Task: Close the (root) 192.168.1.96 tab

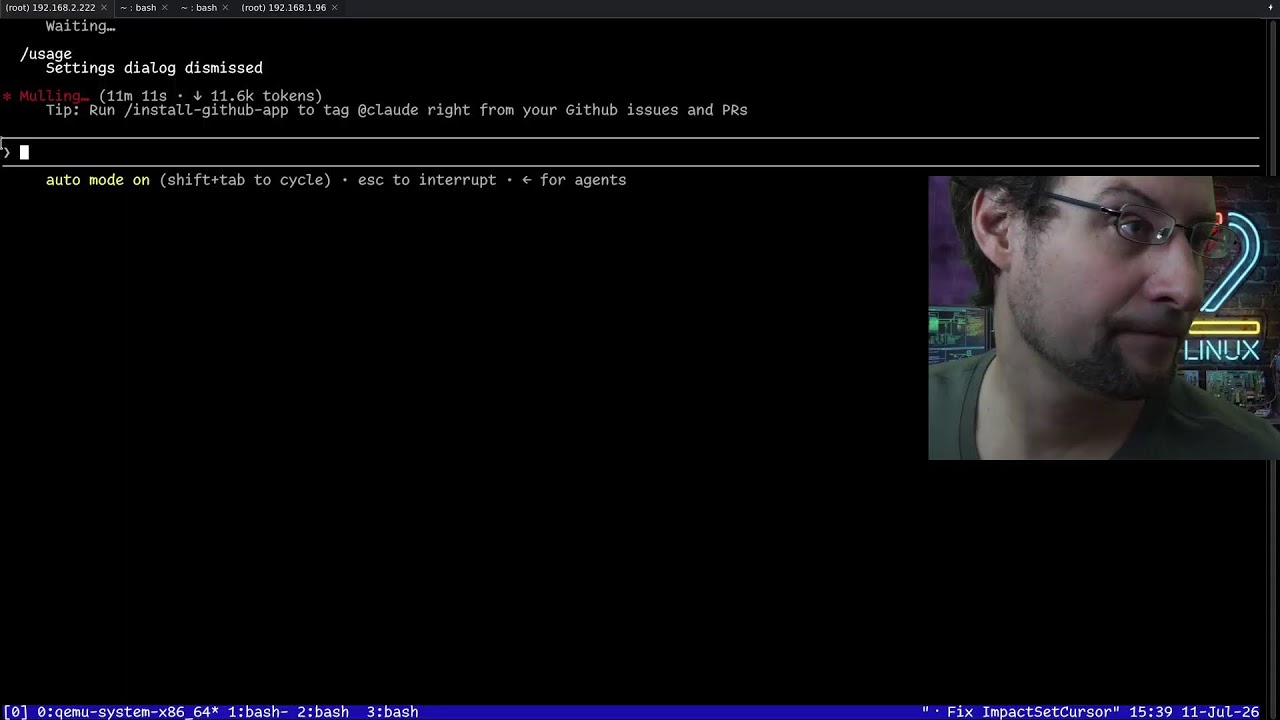Action: pos(334,7)
